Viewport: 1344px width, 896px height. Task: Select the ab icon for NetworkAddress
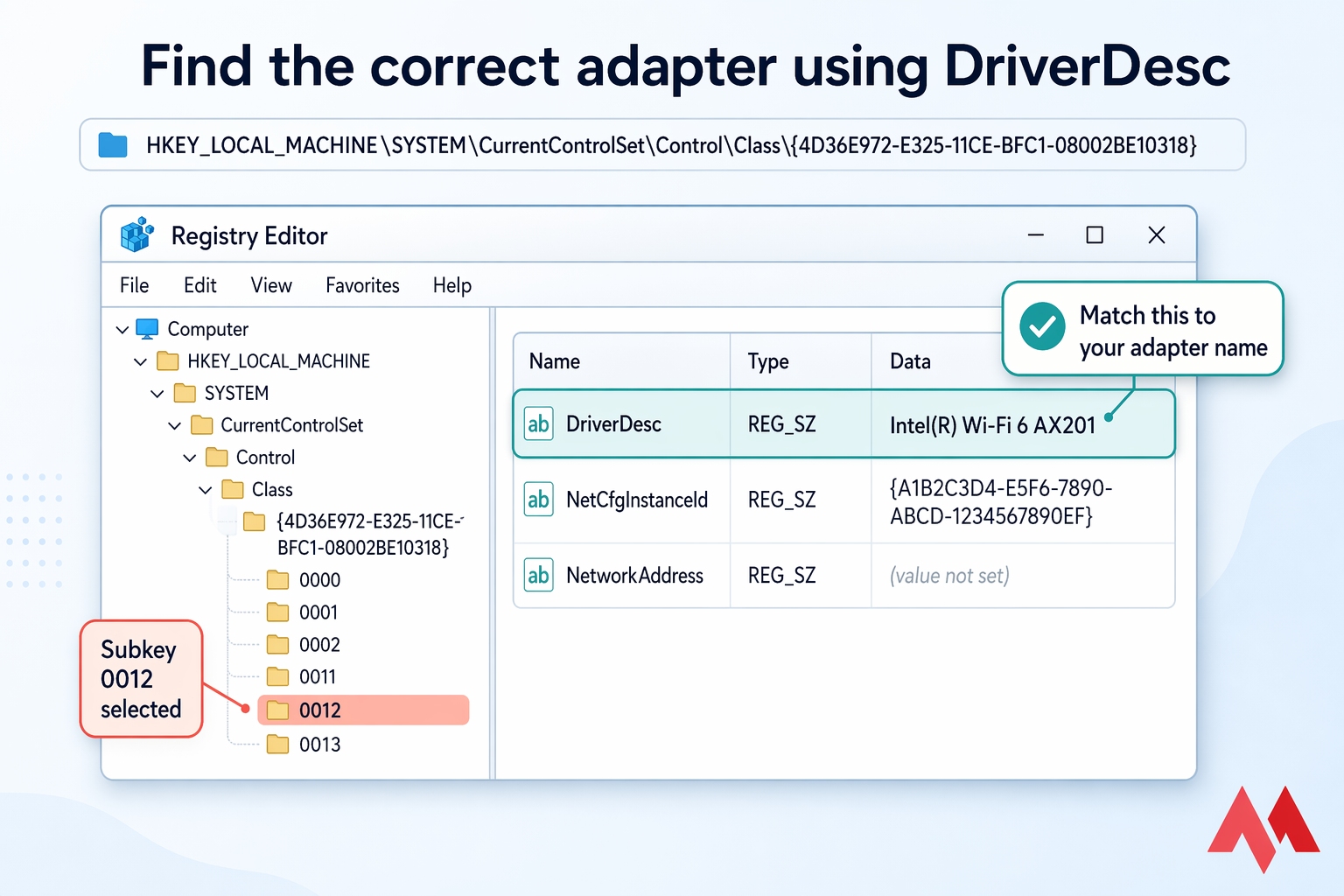coord(539,575)
